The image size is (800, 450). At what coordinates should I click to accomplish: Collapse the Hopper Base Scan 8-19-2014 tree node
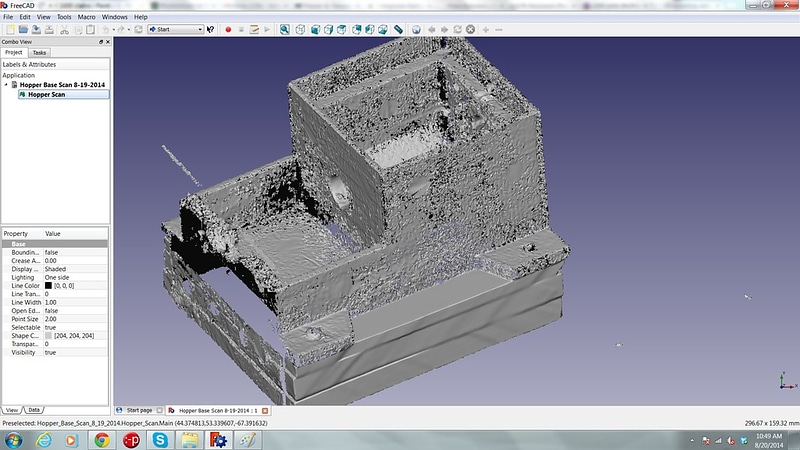[6, 85]
